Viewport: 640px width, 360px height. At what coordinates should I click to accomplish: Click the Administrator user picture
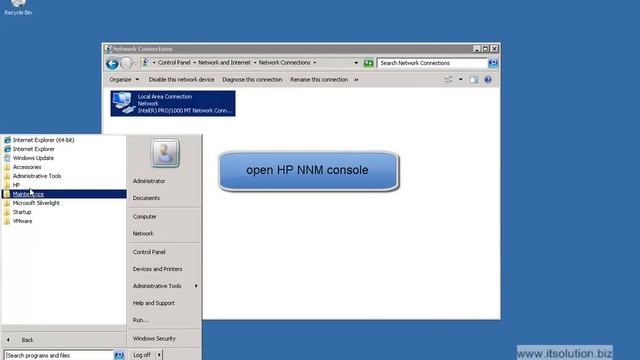pos(165,153)
